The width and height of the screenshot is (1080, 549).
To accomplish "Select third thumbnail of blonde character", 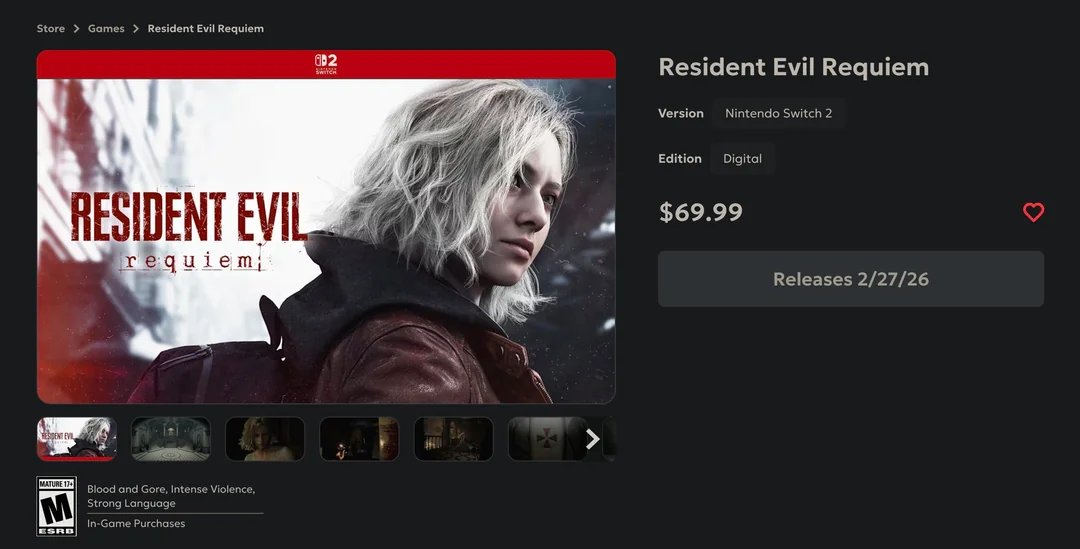I will (264, 439).
